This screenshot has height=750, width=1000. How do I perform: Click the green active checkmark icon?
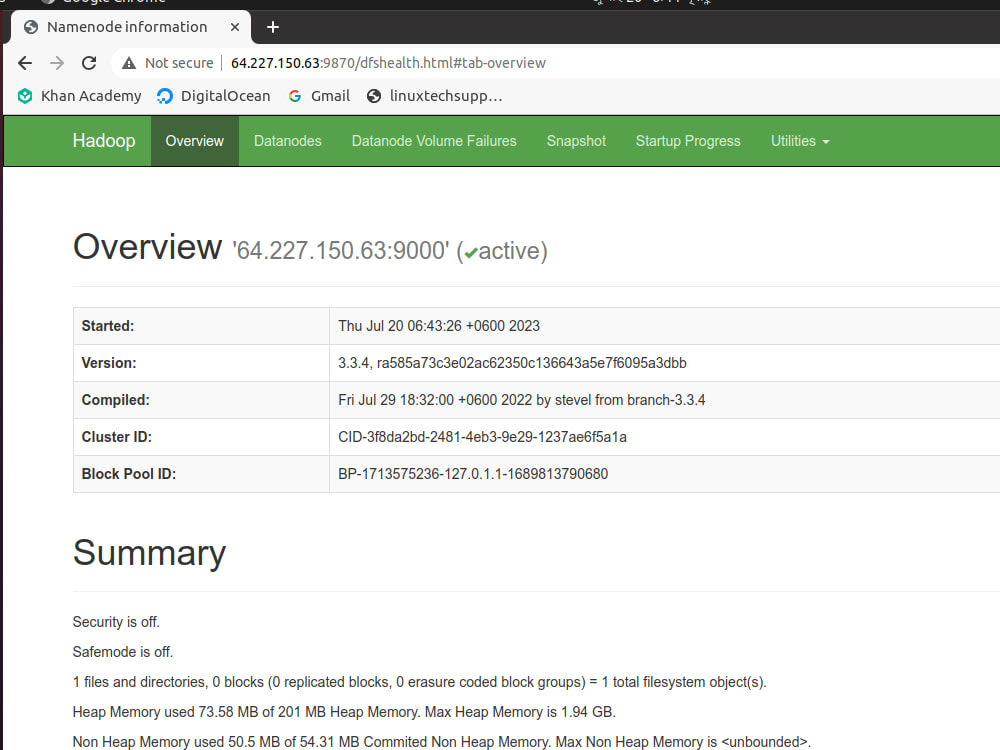(471, 253)
